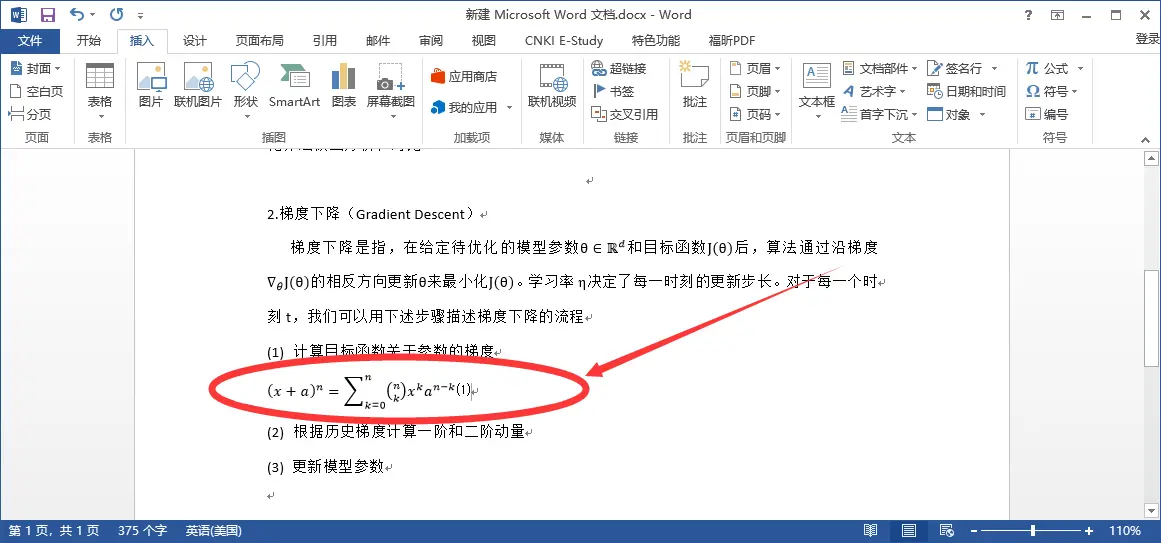Screen dimensions: 1161x543
Task: Click language indicator 英语(美国)
Action: (x=213, y=530)
